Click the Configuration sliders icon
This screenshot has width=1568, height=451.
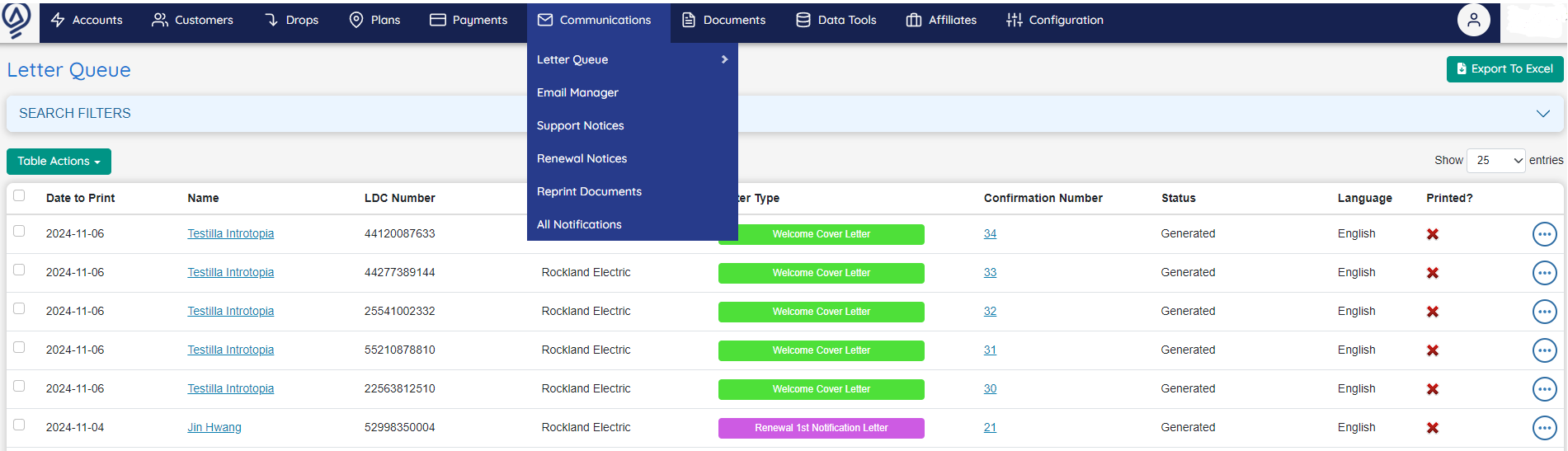point(1015,20)
